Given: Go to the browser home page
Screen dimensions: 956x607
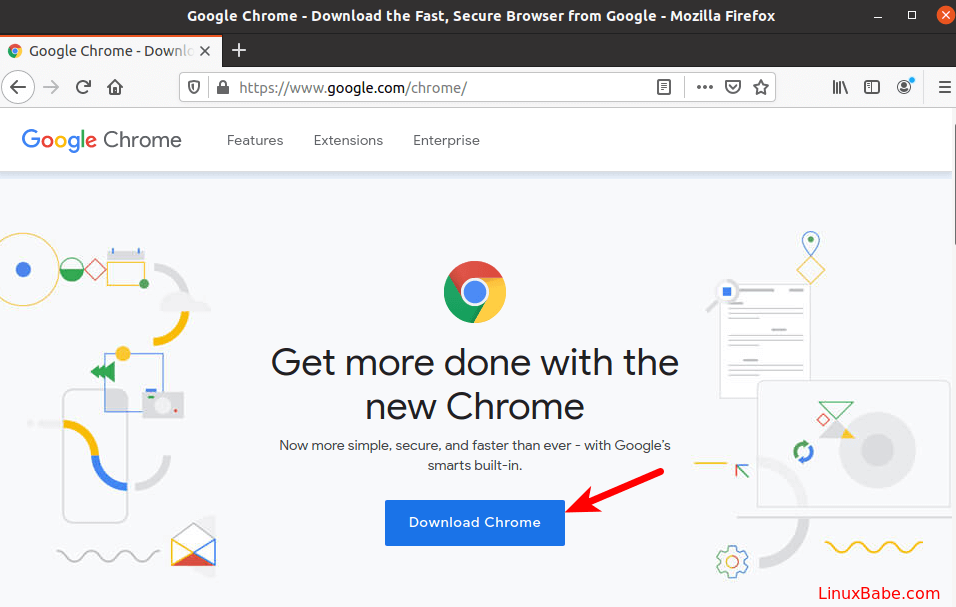Looking at the screenshot, I should click(114, 87).
